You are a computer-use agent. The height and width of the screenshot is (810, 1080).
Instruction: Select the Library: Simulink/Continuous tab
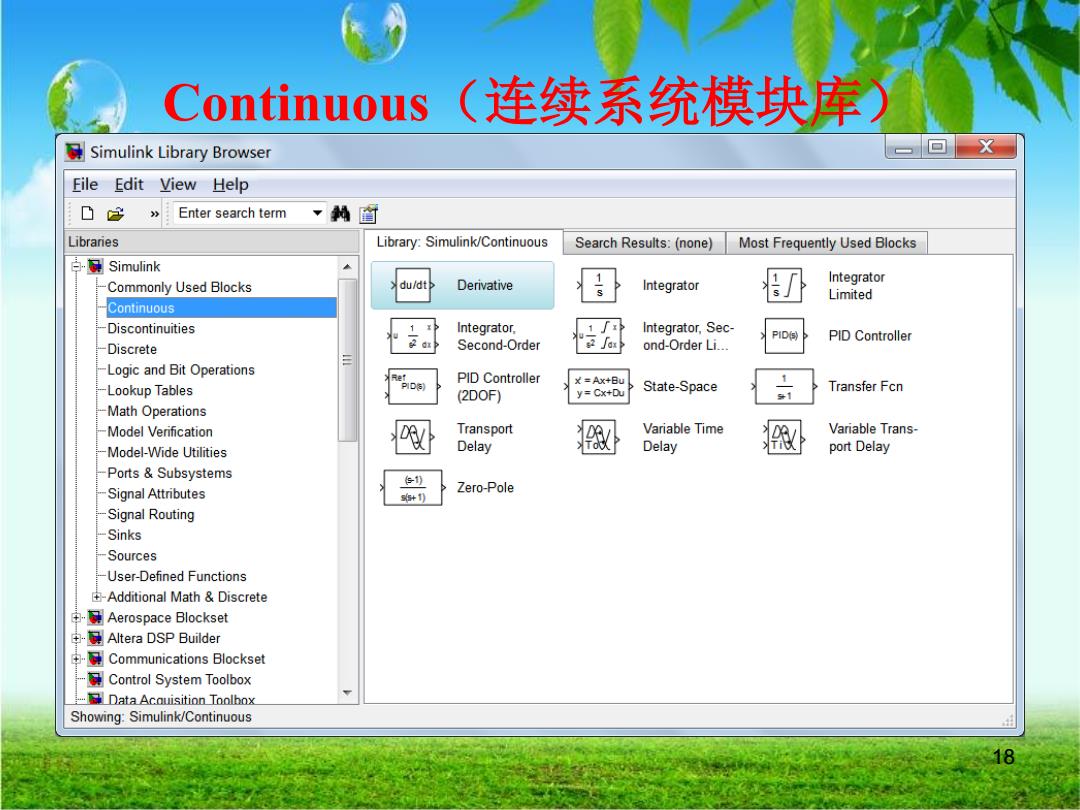pos(462,242)
